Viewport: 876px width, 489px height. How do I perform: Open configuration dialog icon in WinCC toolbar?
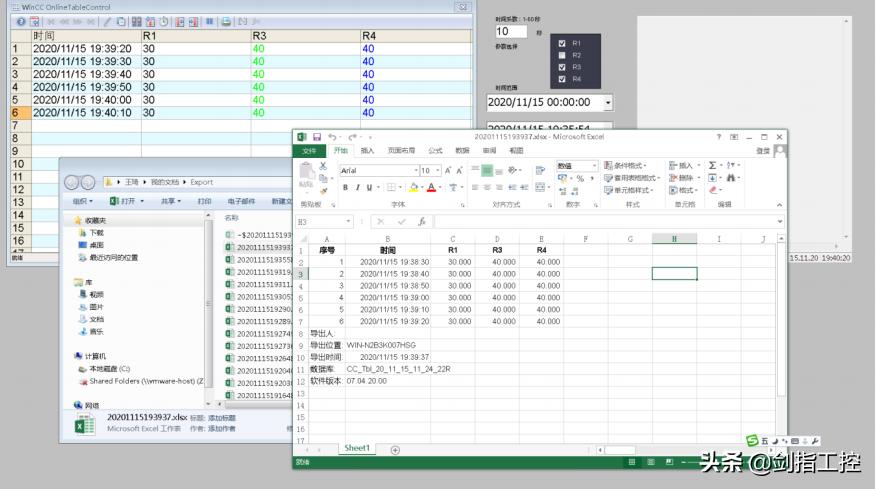35,22
